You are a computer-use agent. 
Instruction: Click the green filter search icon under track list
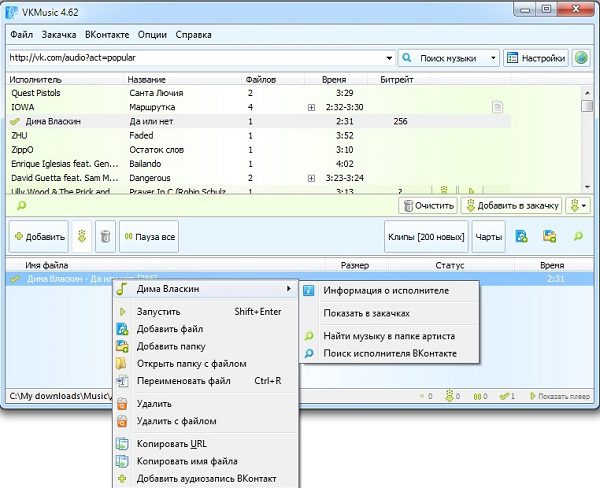21,206
